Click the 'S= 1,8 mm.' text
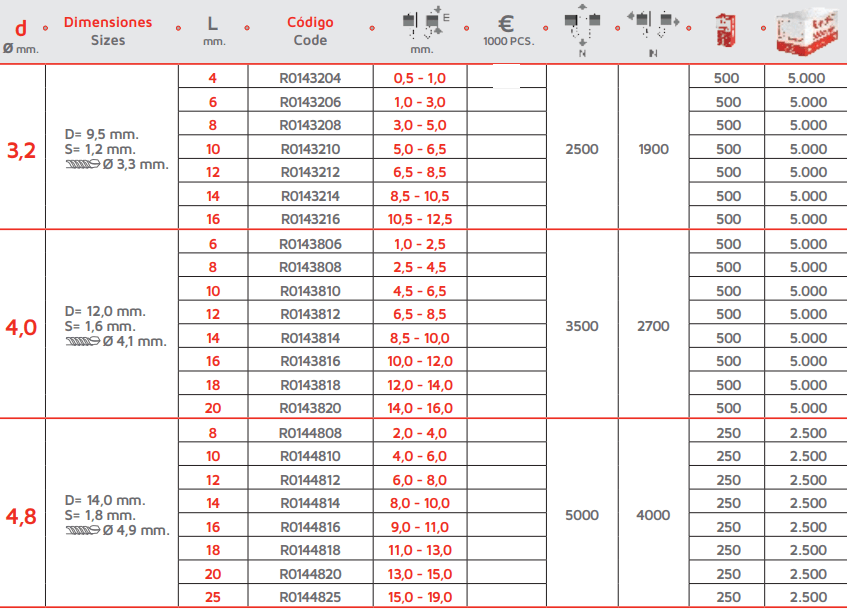Image resolution: width=847 pixels, height=610 pixels. 100,515
